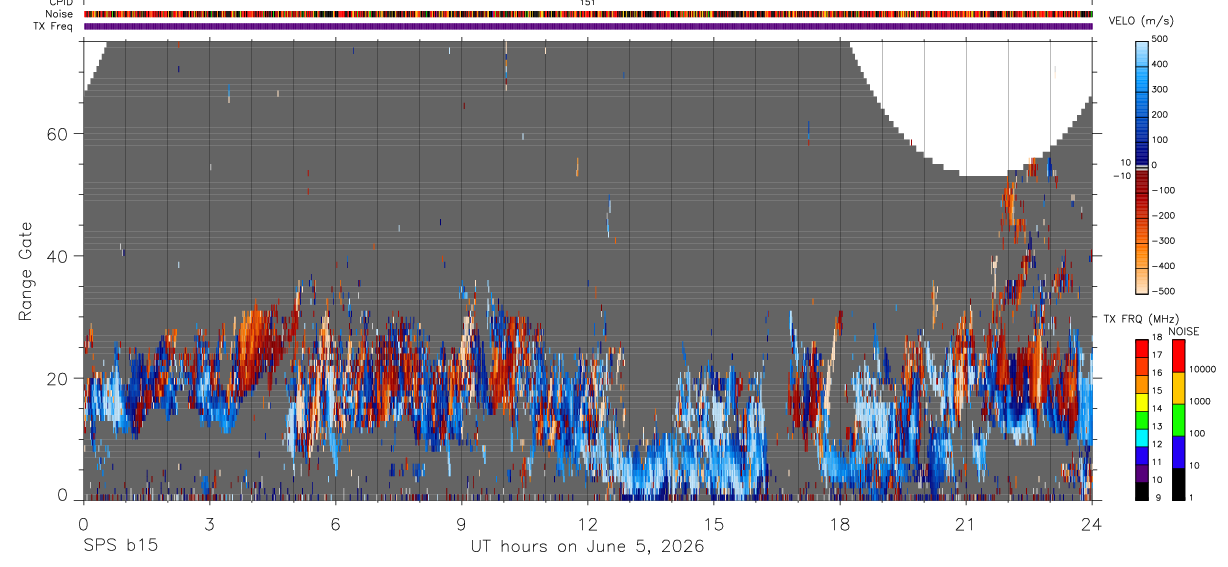The height and width of the screenshot is (567, 1228).
Task: Click the blue segment of the NOISE colorbar
Action: pyautogui.click(x=1177, y=452)
